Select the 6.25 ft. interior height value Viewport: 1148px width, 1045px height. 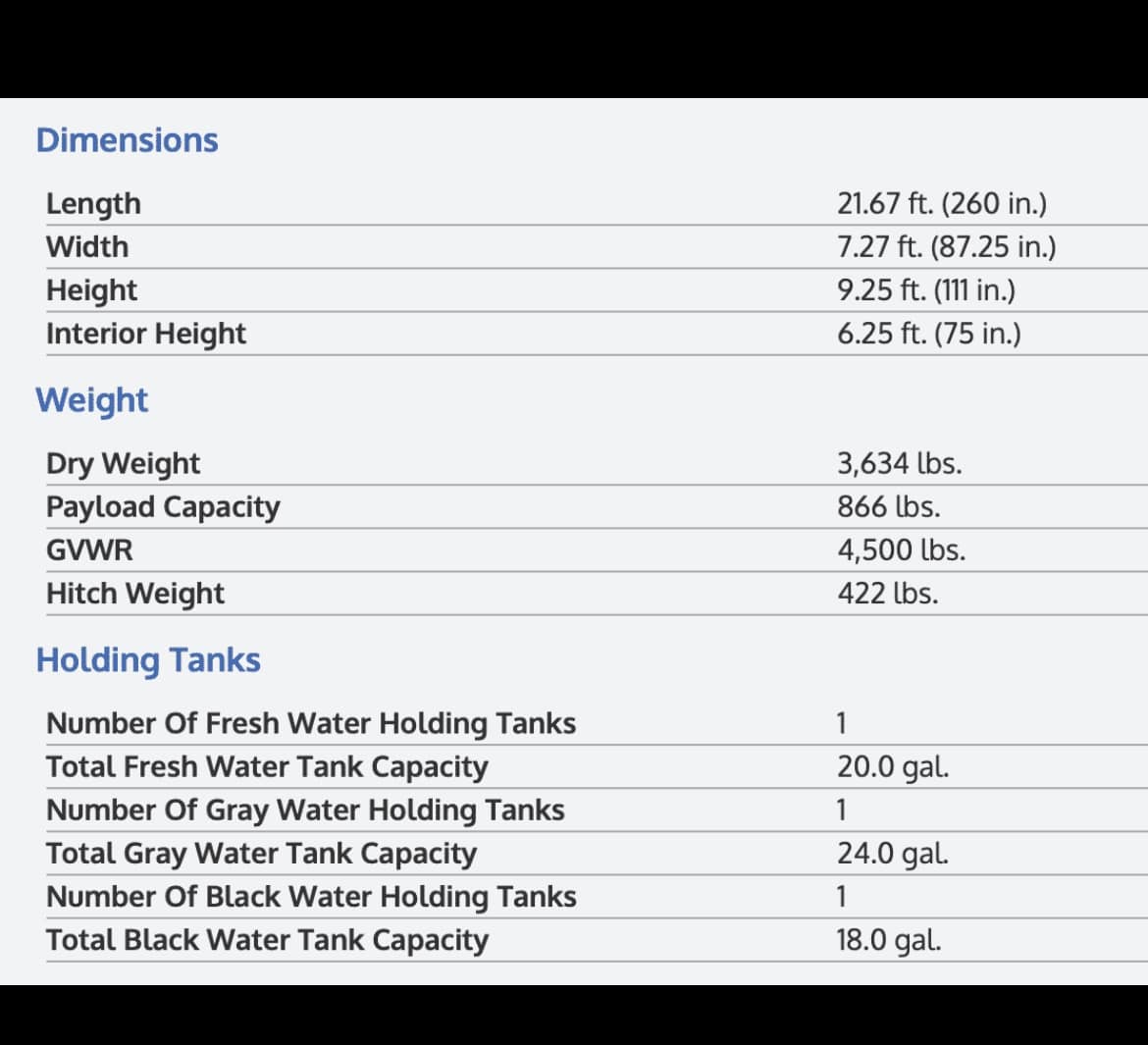click(928, 334)
